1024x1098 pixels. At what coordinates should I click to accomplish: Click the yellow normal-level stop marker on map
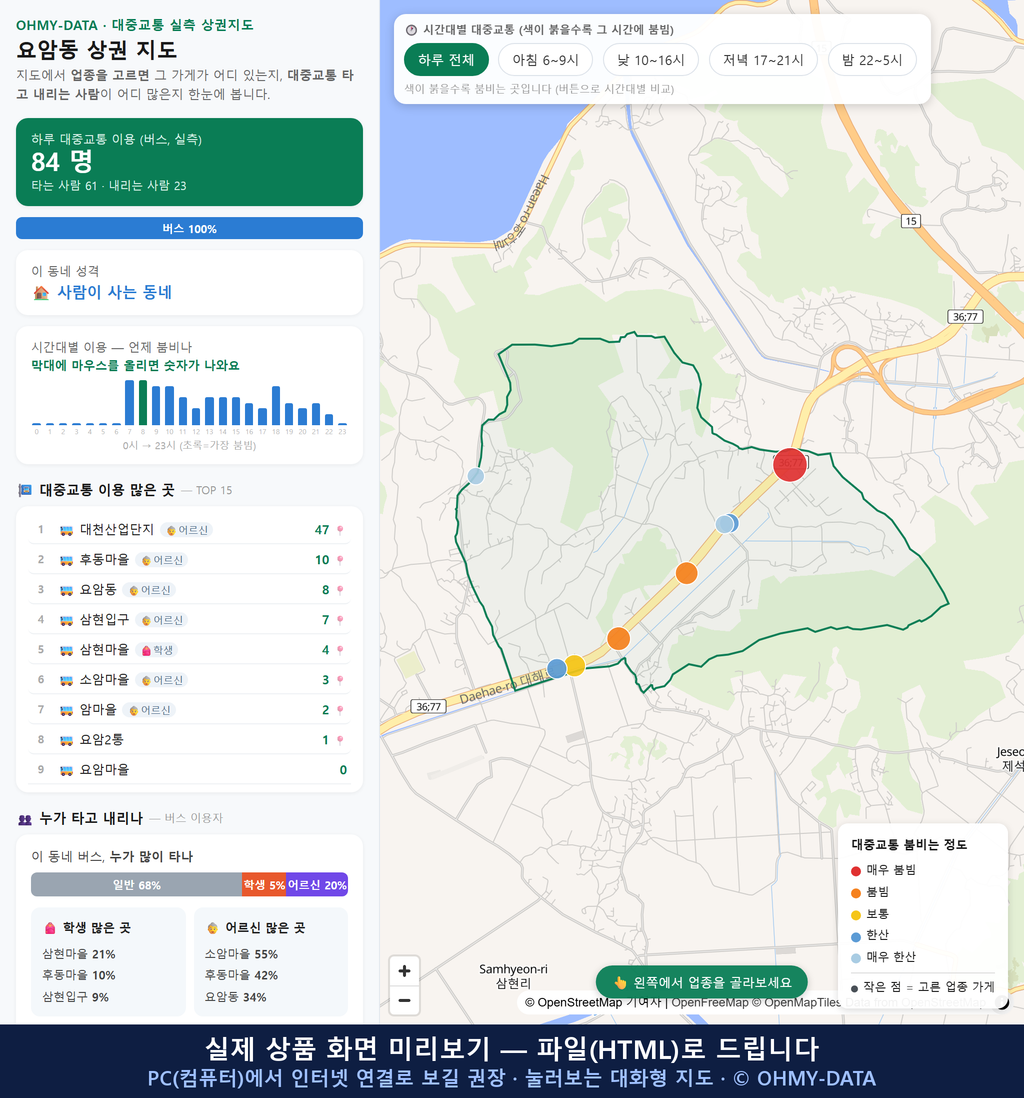coord(575,665)
